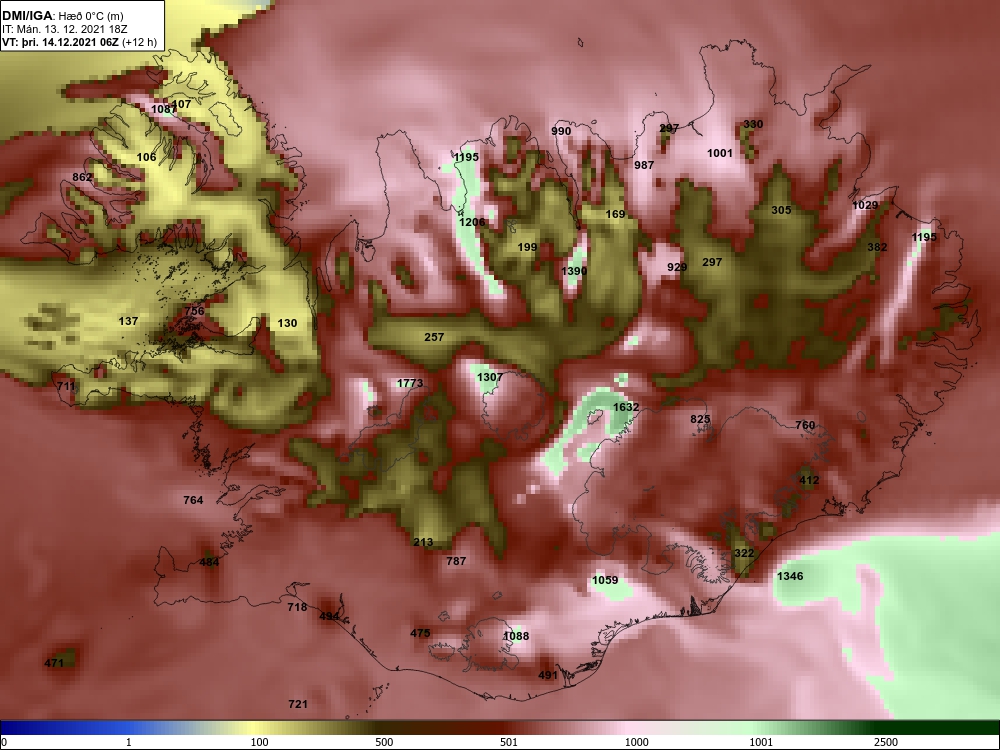The image size is (1000, 750).
Task: Click the map value 199
Action: 527,247
